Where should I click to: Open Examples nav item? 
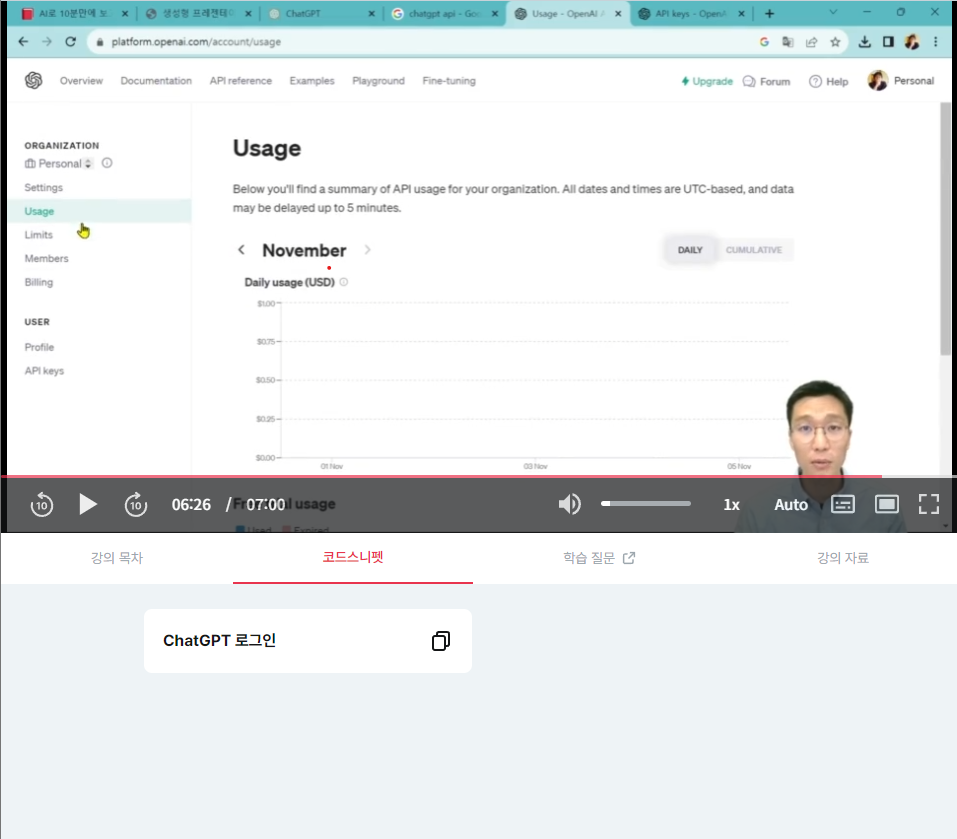tap(312, 81)
